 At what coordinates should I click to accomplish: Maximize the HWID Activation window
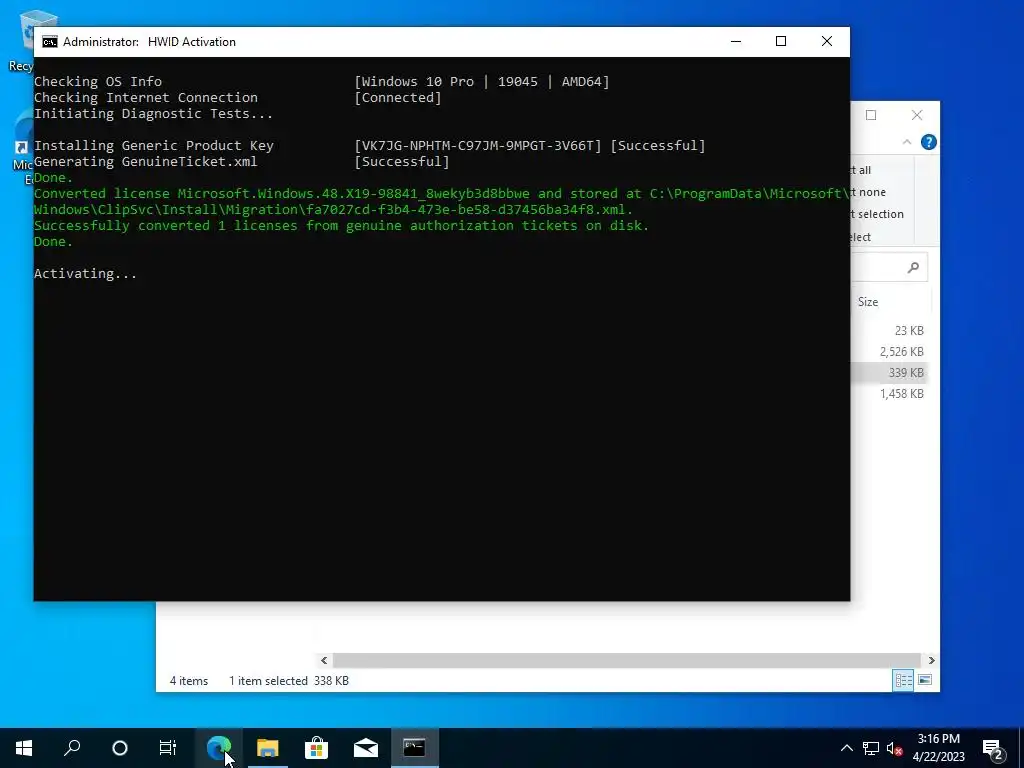pyautogui.click(x=781, y=42)
